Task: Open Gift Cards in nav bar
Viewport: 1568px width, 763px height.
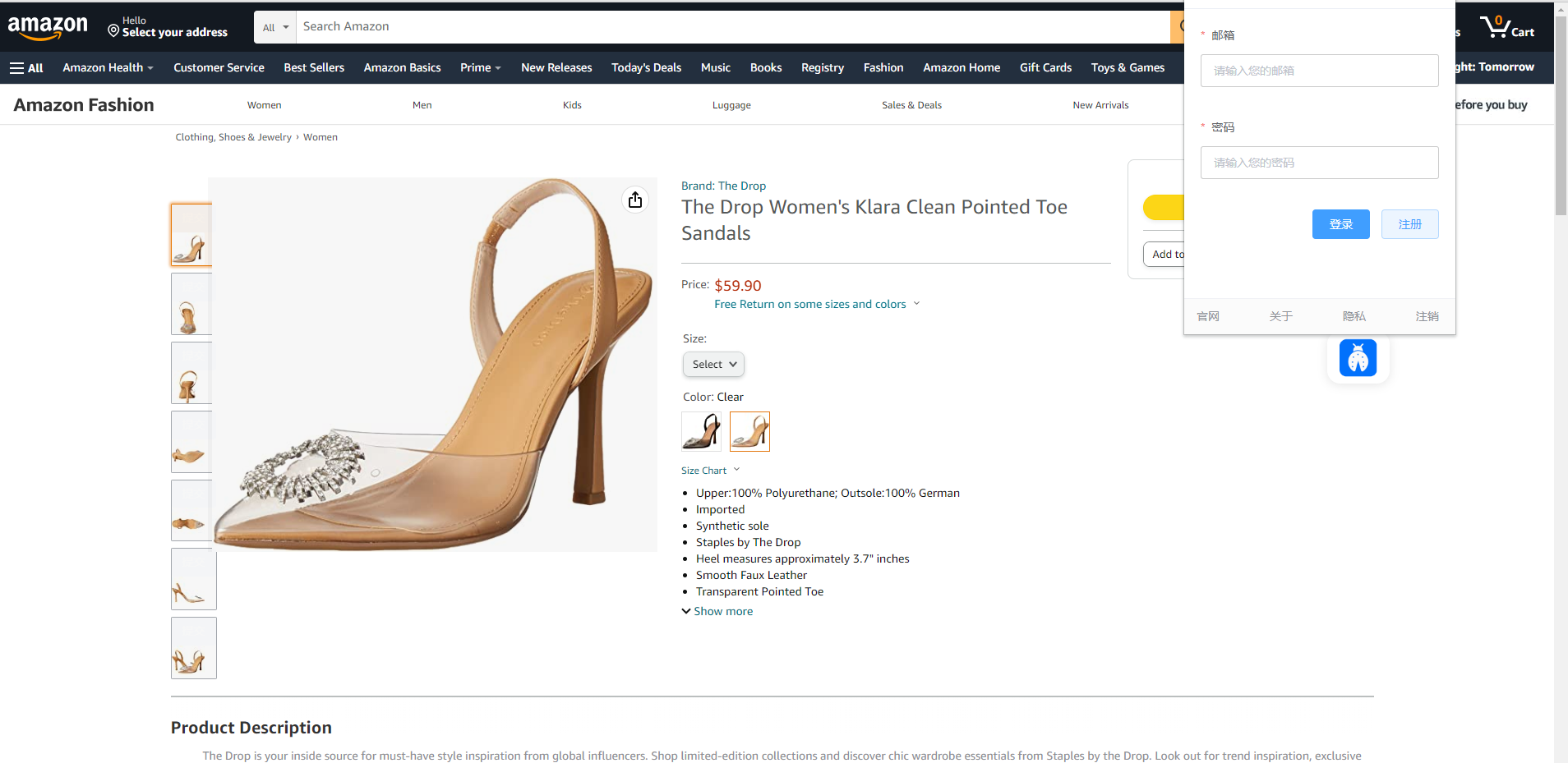Action: [x=1045, y=68]
